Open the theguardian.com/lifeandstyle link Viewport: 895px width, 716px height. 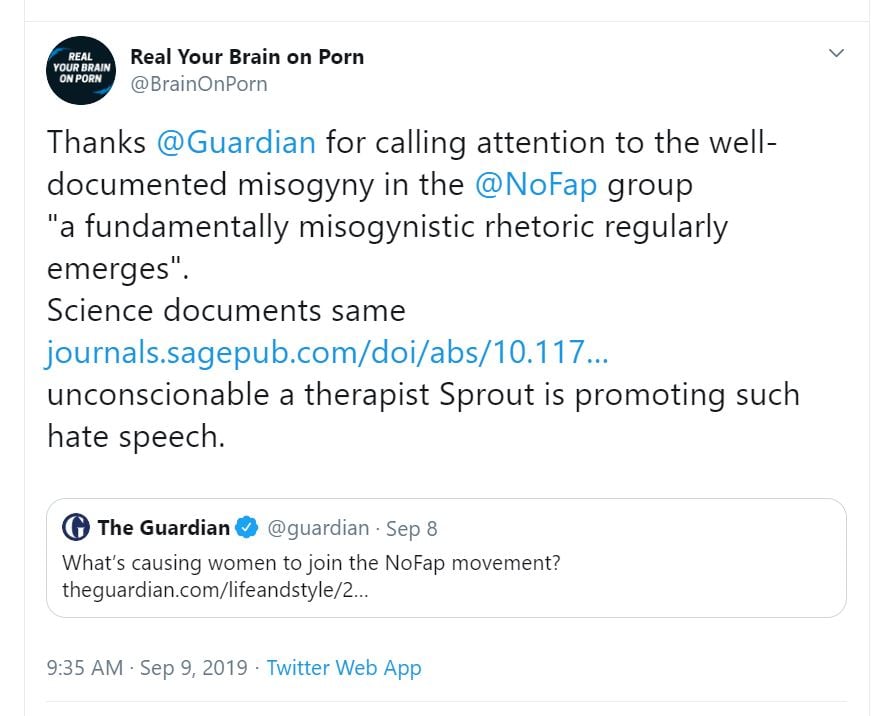(216, 589)
